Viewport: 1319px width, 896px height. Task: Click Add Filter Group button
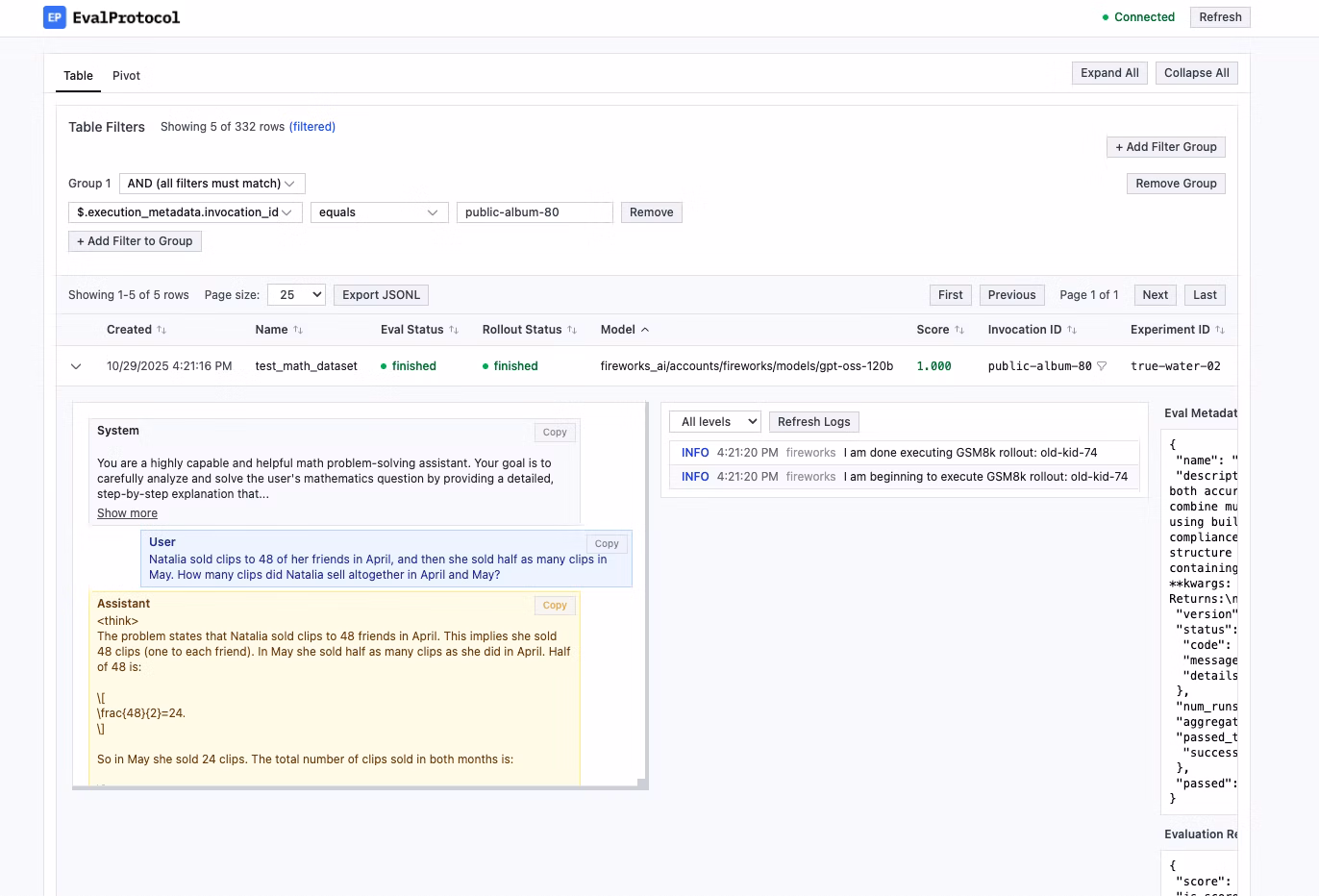coord(1166,147)
